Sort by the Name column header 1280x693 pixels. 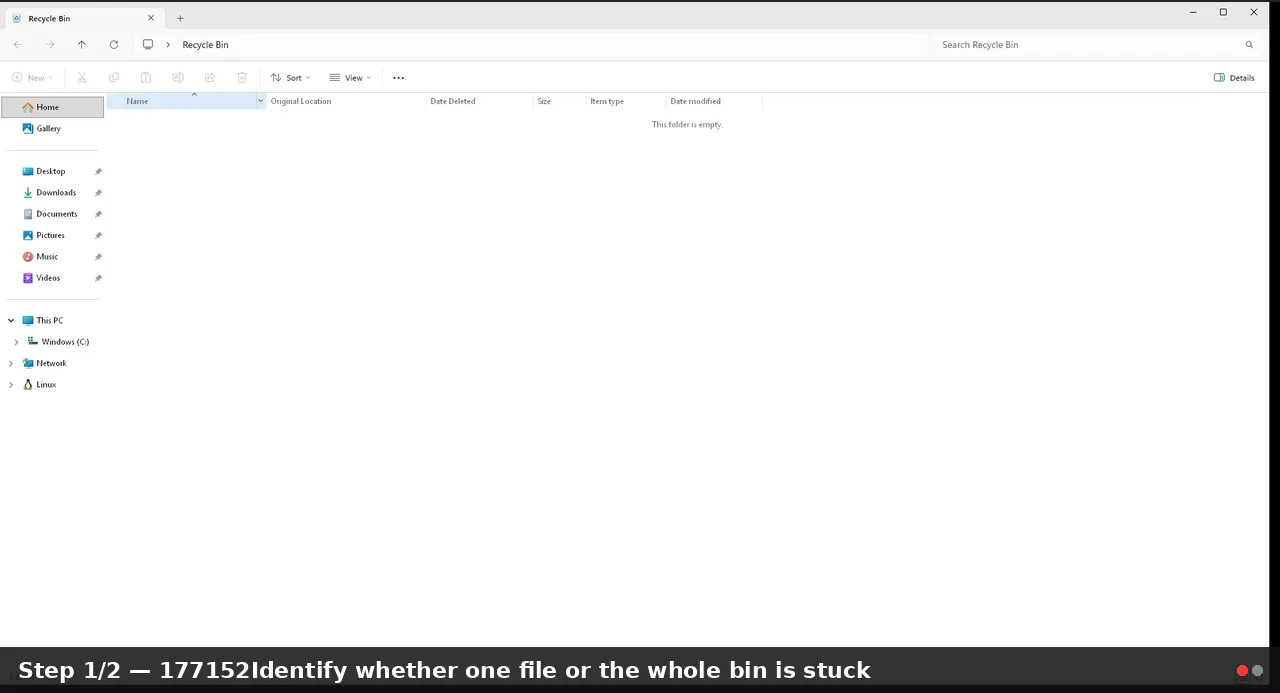(181, 101)
